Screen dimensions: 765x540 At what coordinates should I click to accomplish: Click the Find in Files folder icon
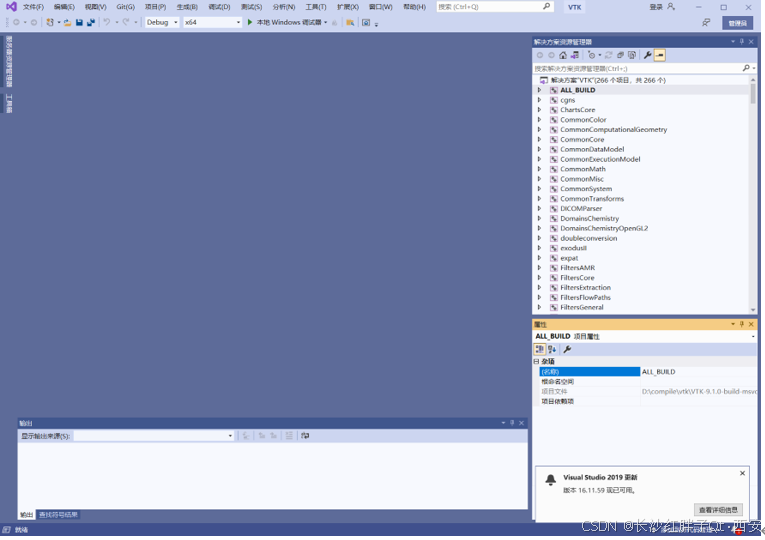click(x=350, y=22)
